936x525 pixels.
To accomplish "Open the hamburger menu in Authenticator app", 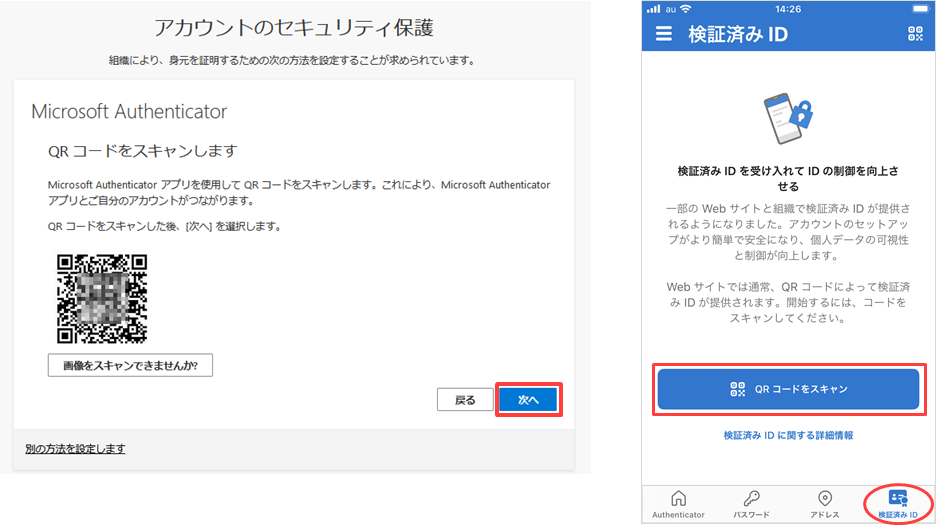I will click(663, 33).
